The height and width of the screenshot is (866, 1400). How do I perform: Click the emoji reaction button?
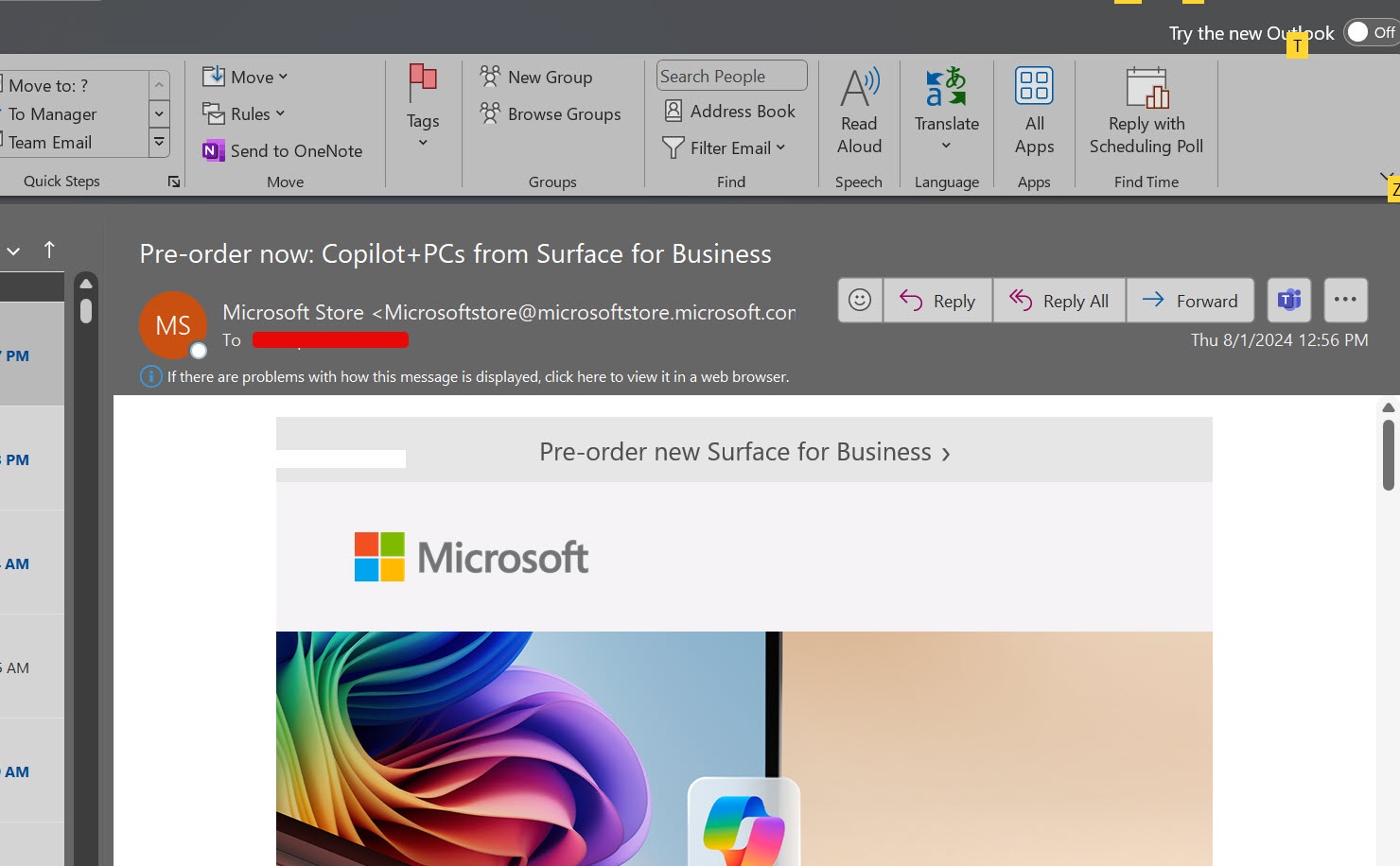click(860, 301)
